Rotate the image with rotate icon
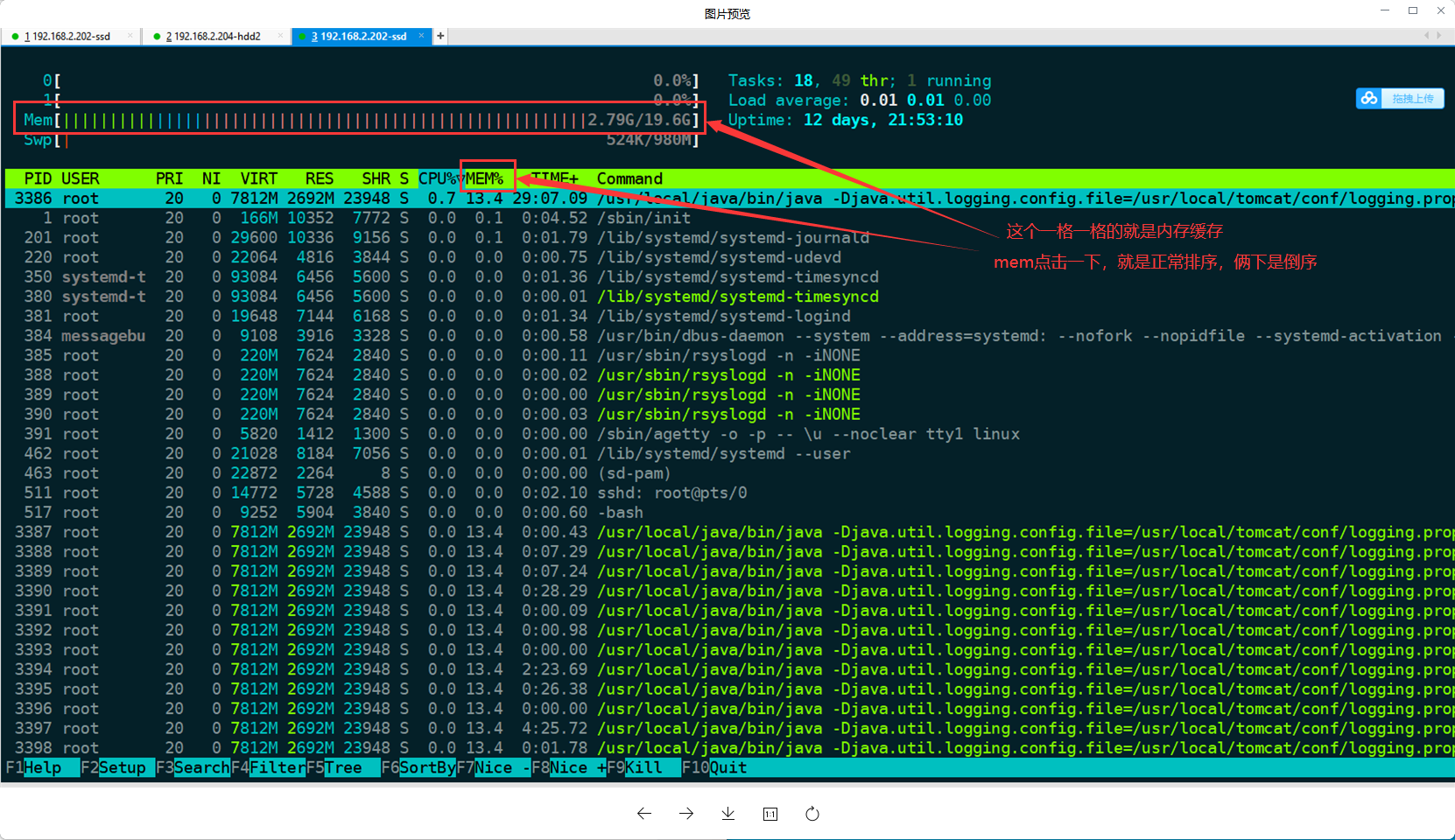This screenshot has height=840, width=1455. coord(812,814)
